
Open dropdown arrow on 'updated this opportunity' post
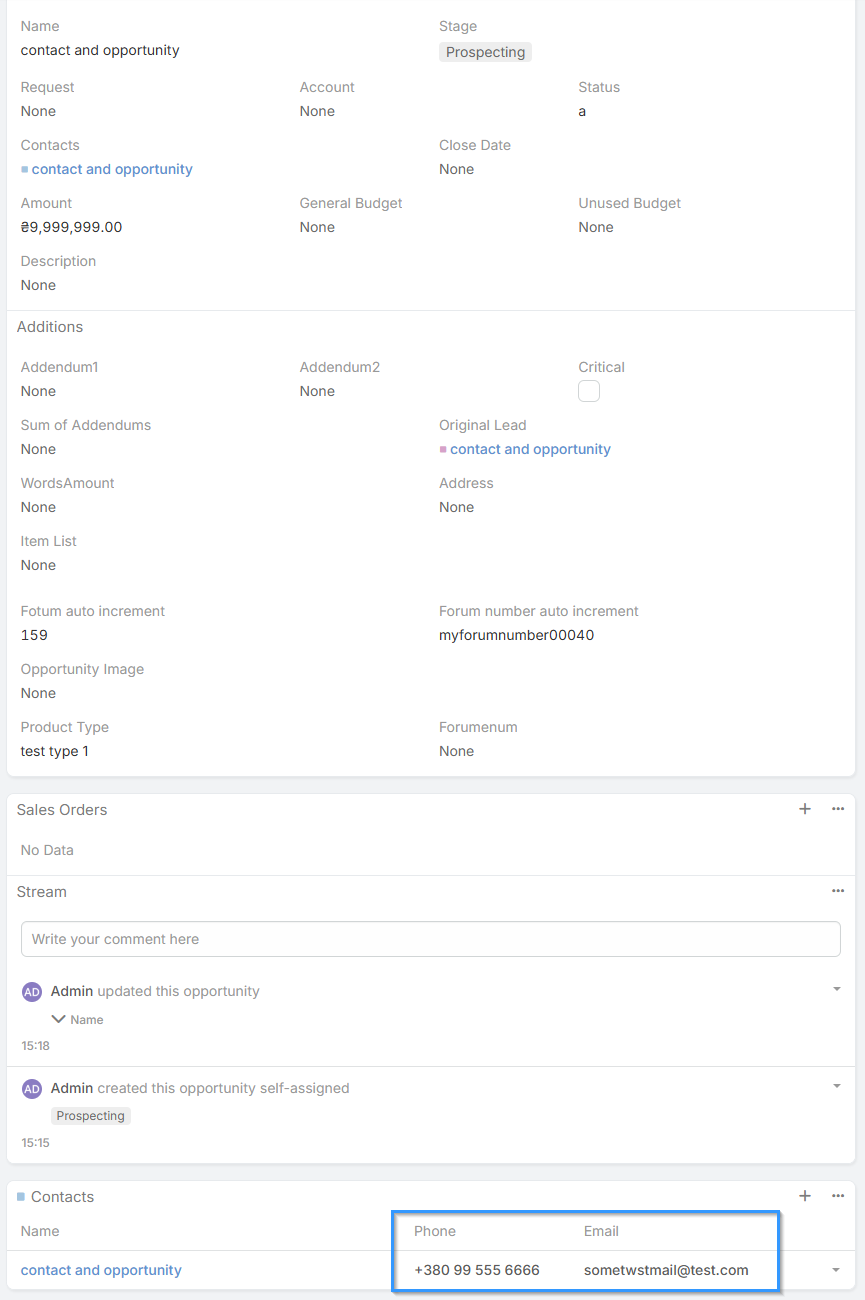tap(836, 989)
